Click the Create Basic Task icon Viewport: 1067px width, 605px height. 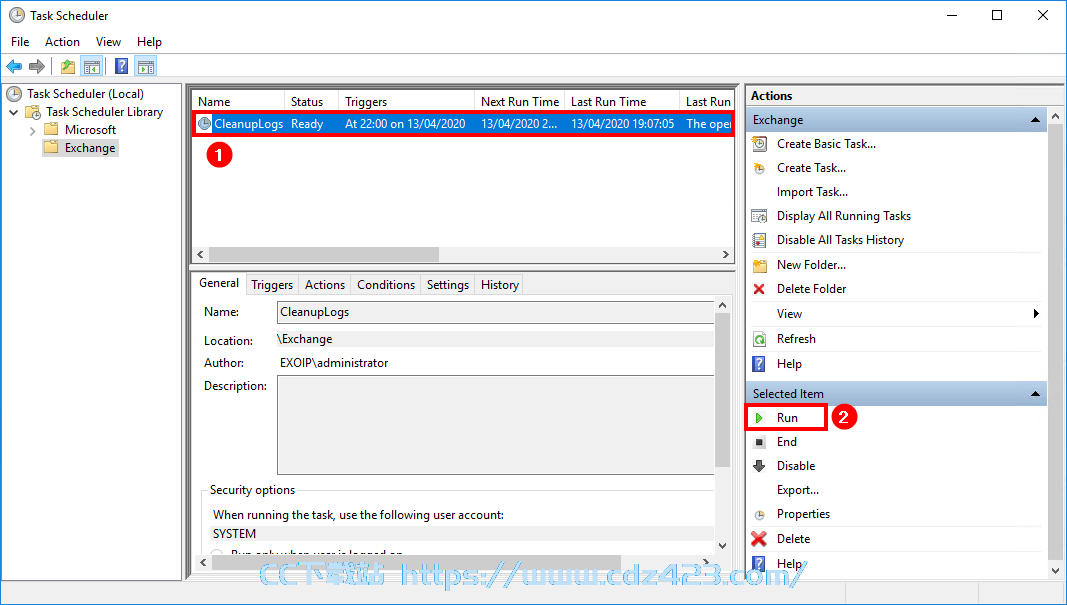point(759,144)
